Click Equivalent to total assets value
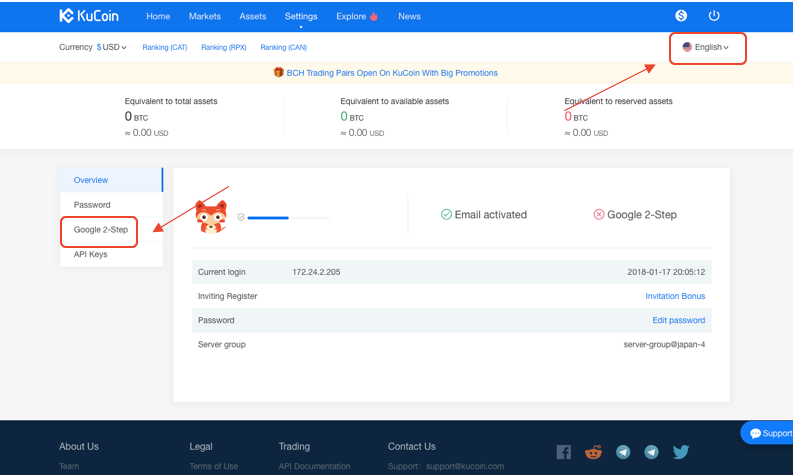The image size is (794, 475). click(x=136, y=117)
